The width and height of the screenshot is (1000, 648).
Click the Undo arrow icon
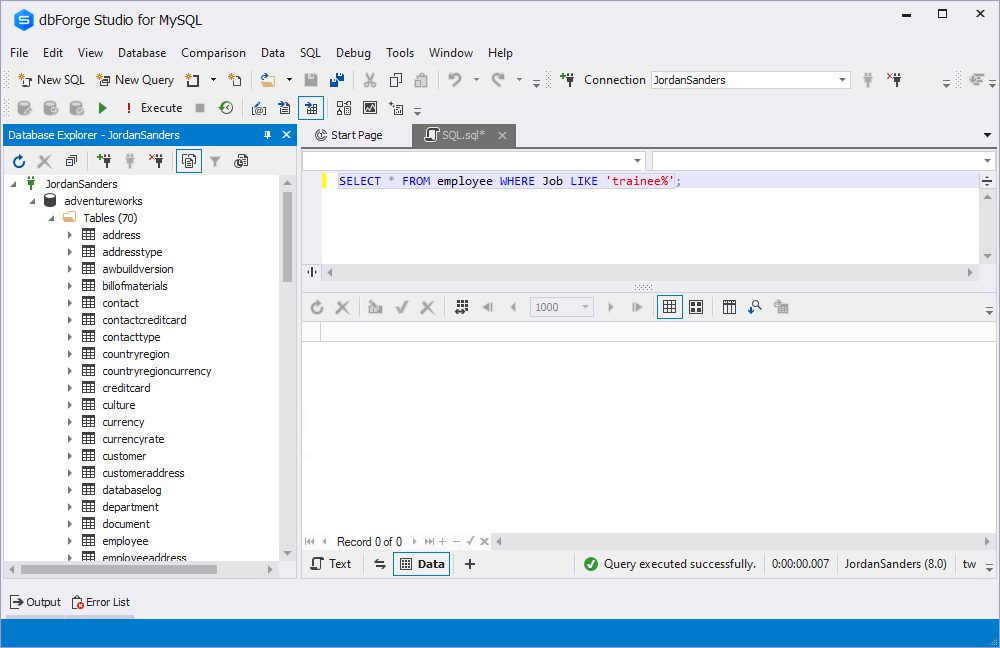455,80
